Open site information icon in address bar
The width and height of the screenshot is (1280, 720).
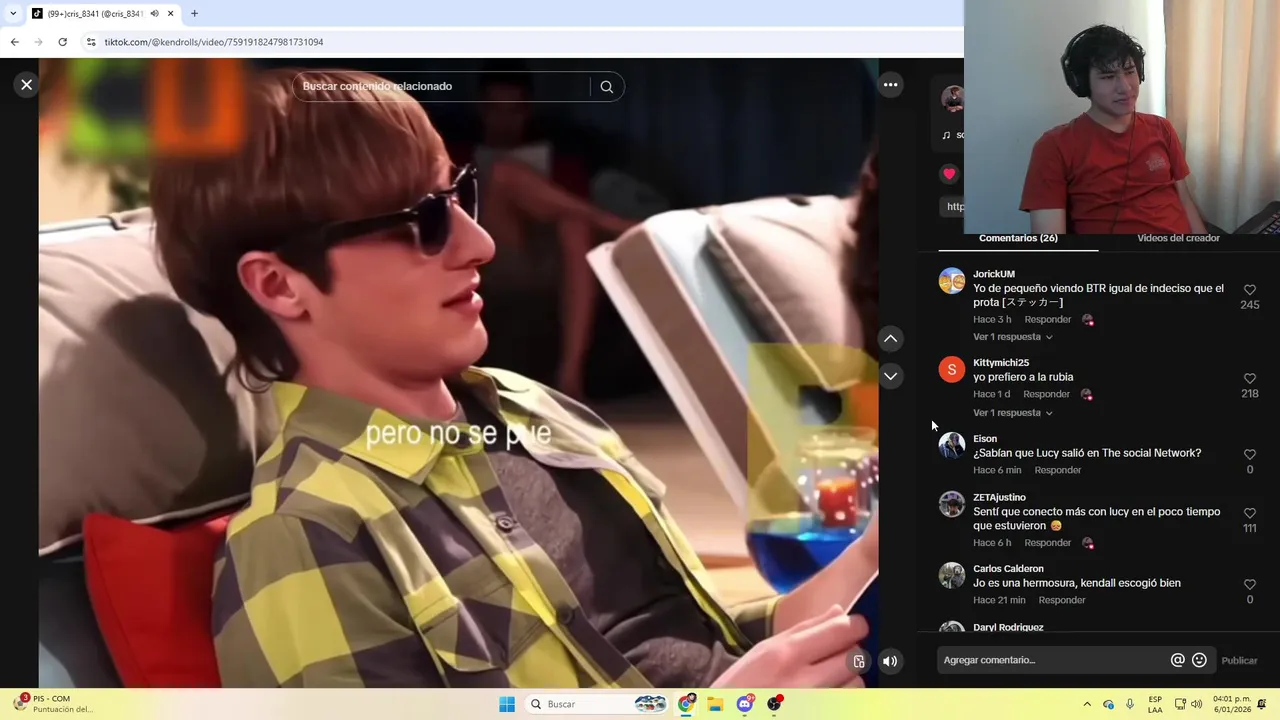click(91, 42)
